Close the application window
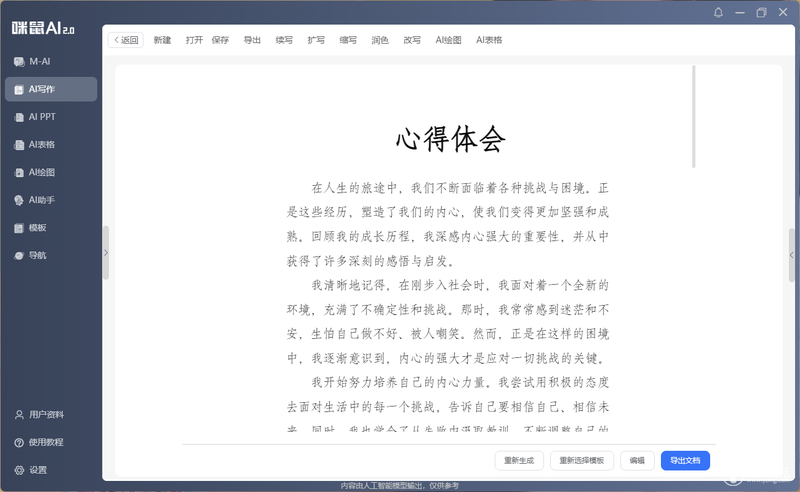This screenshot has height=492, width=800. click(783, 12)
